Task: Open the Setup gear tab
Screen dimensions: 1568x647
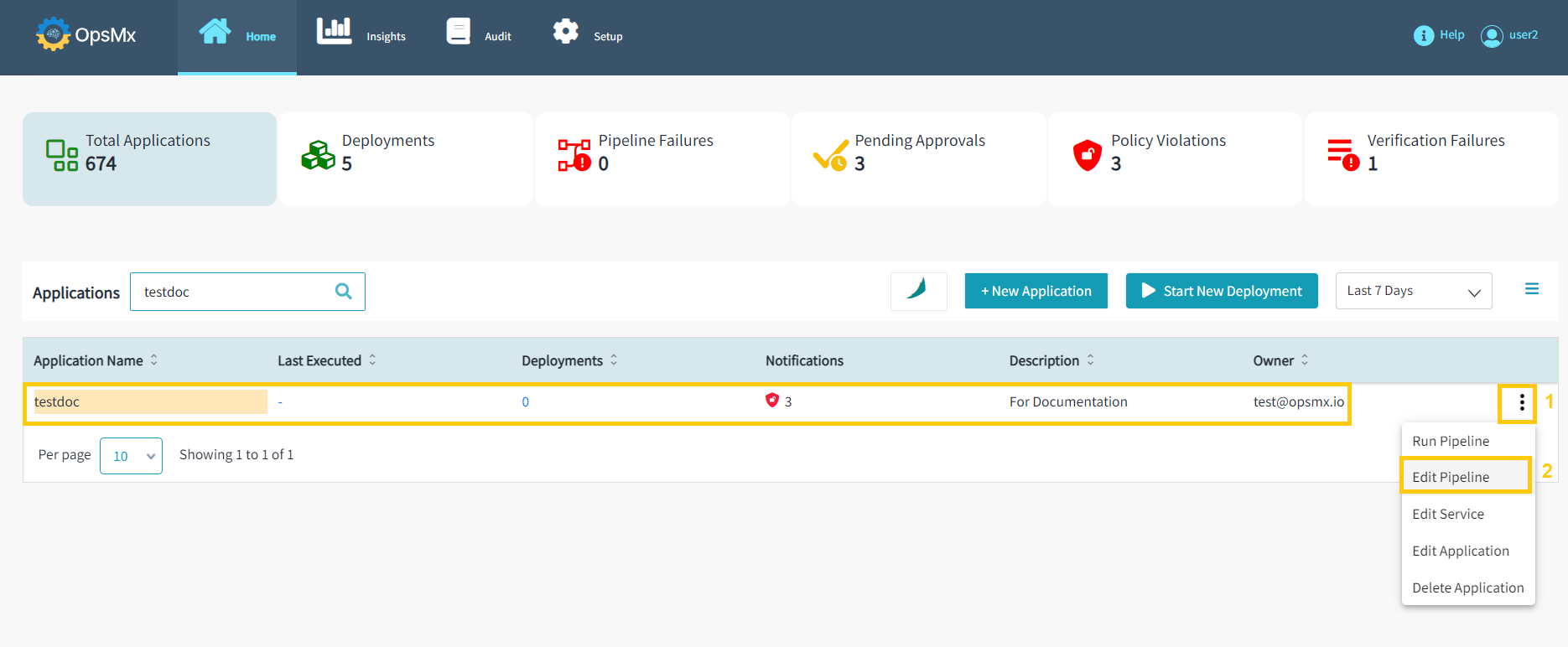Action: coord(587,35)
